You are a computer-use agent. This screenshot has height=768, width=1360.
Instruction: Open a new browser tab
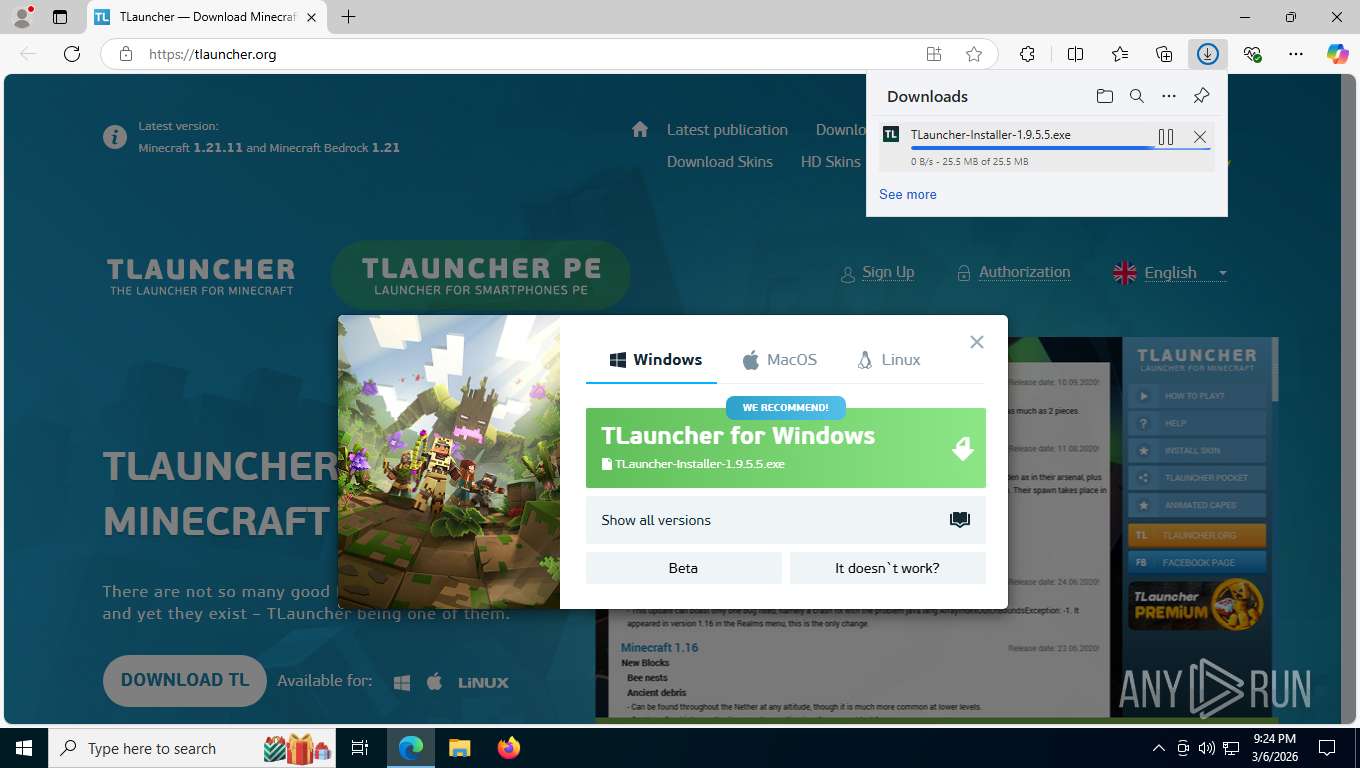click(348, 17)
